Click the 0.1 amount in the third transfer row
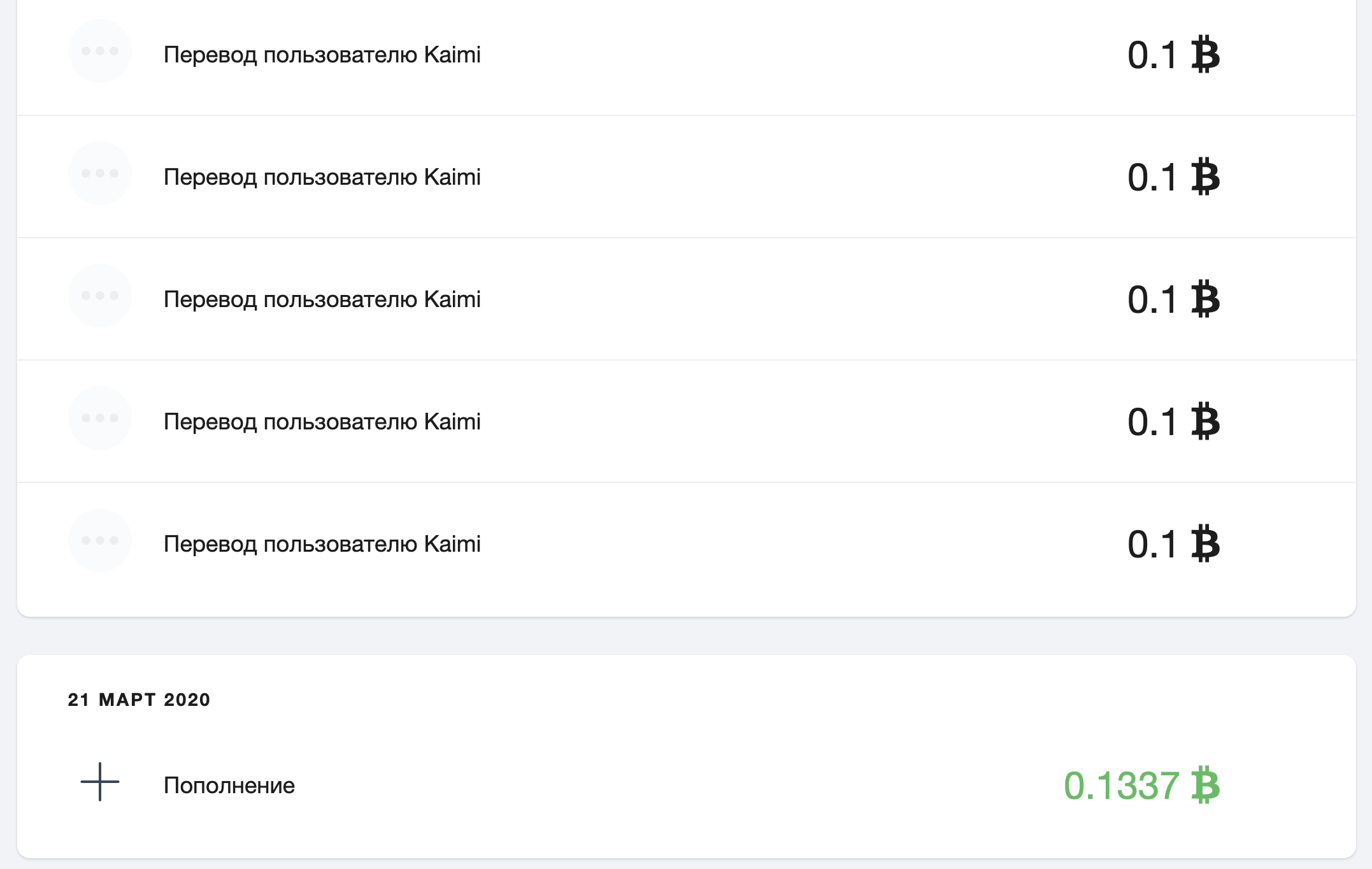Viewport: 1372px width, 869px height. [x=1152, y=300]
